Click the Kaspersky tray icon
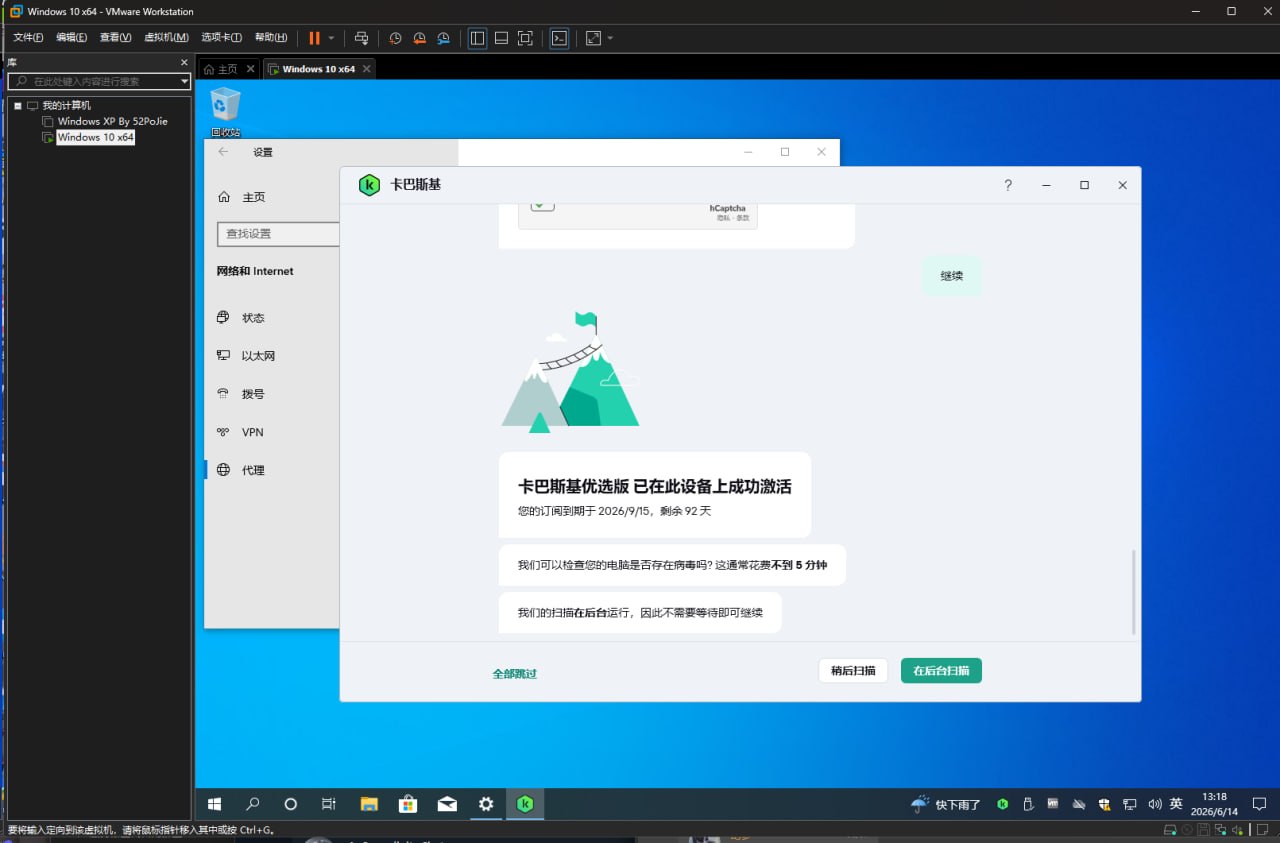1280x843 pixels. (1002, 804)
